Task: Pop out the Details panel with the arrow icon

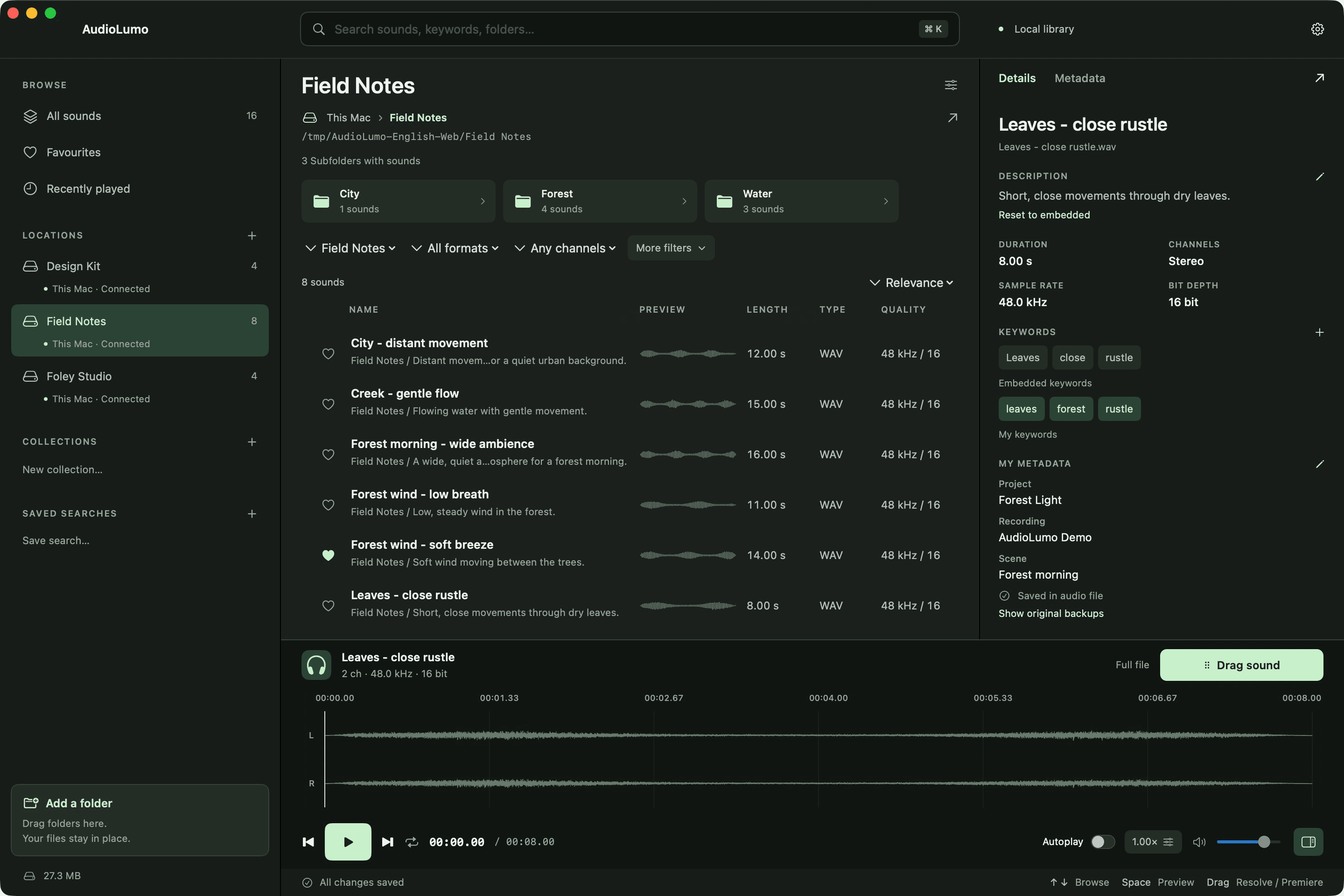Action: coord(1319,78)
